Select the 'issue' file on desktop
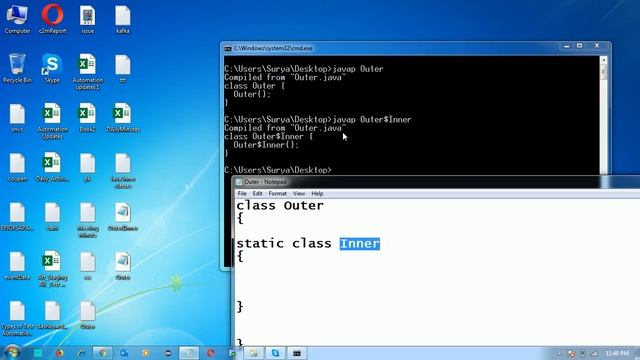 pos(87,19)
